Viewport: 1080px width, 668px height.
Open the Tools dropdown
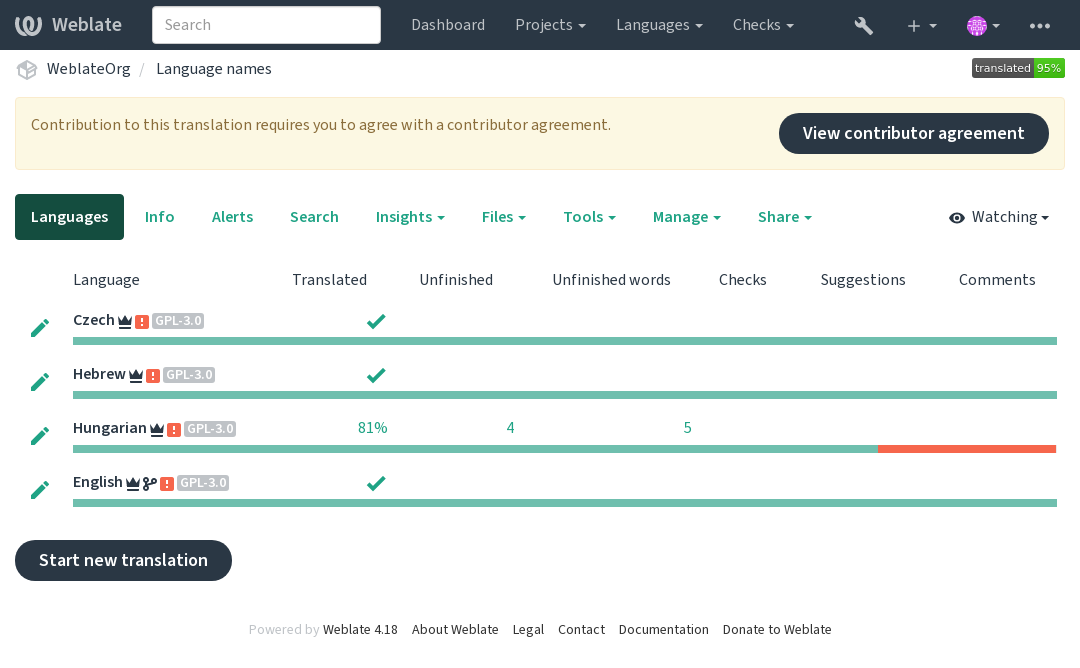click(x=590, y=217)
